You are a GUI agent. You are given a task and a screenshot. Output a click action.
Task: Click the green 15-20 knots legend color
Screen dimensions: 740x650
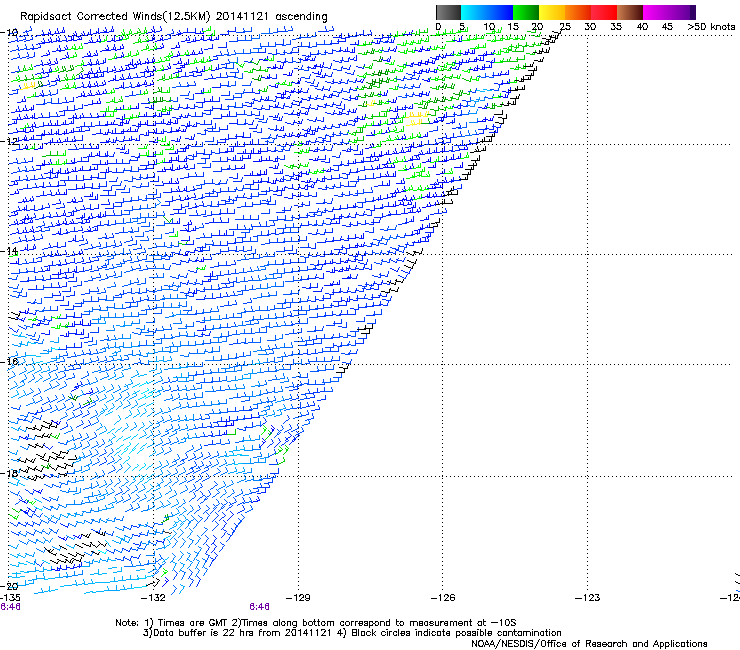click(x=526, y=12)
